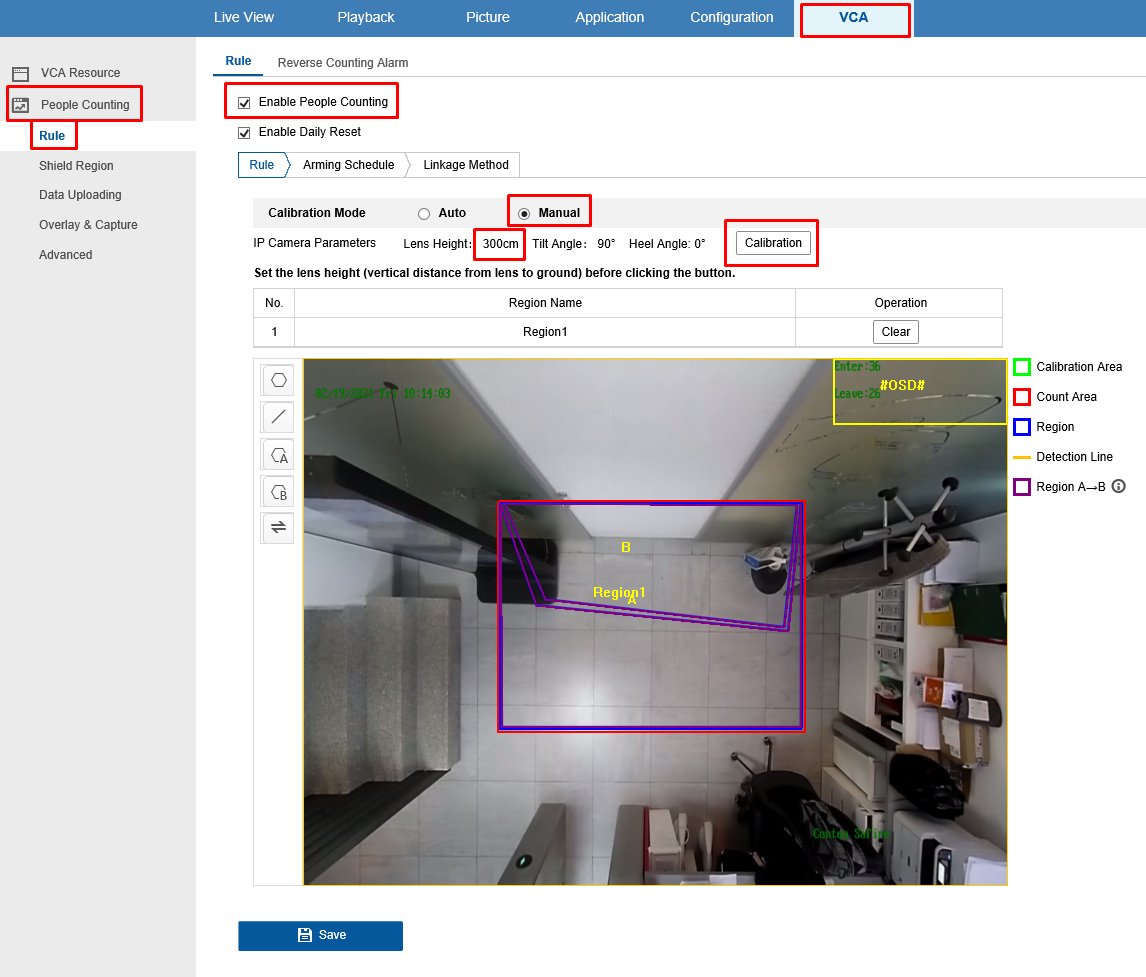Open the Playback tab
Viewport: 1146px width, 977px height.
click(365, 18)
